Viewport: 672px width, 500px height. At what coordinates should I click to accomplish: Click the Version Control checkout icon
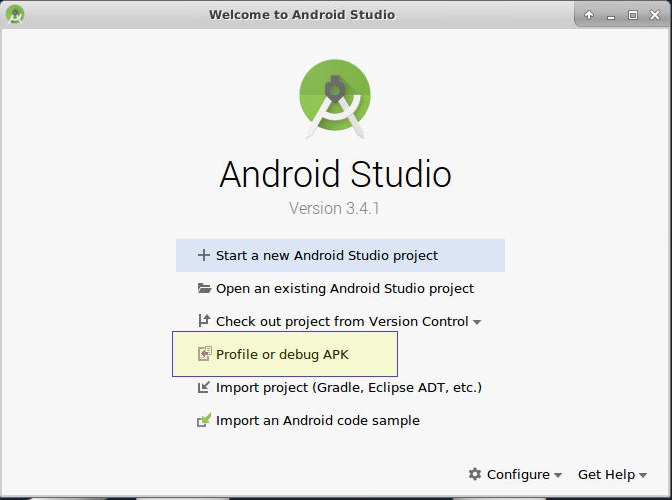pos(204,321)
